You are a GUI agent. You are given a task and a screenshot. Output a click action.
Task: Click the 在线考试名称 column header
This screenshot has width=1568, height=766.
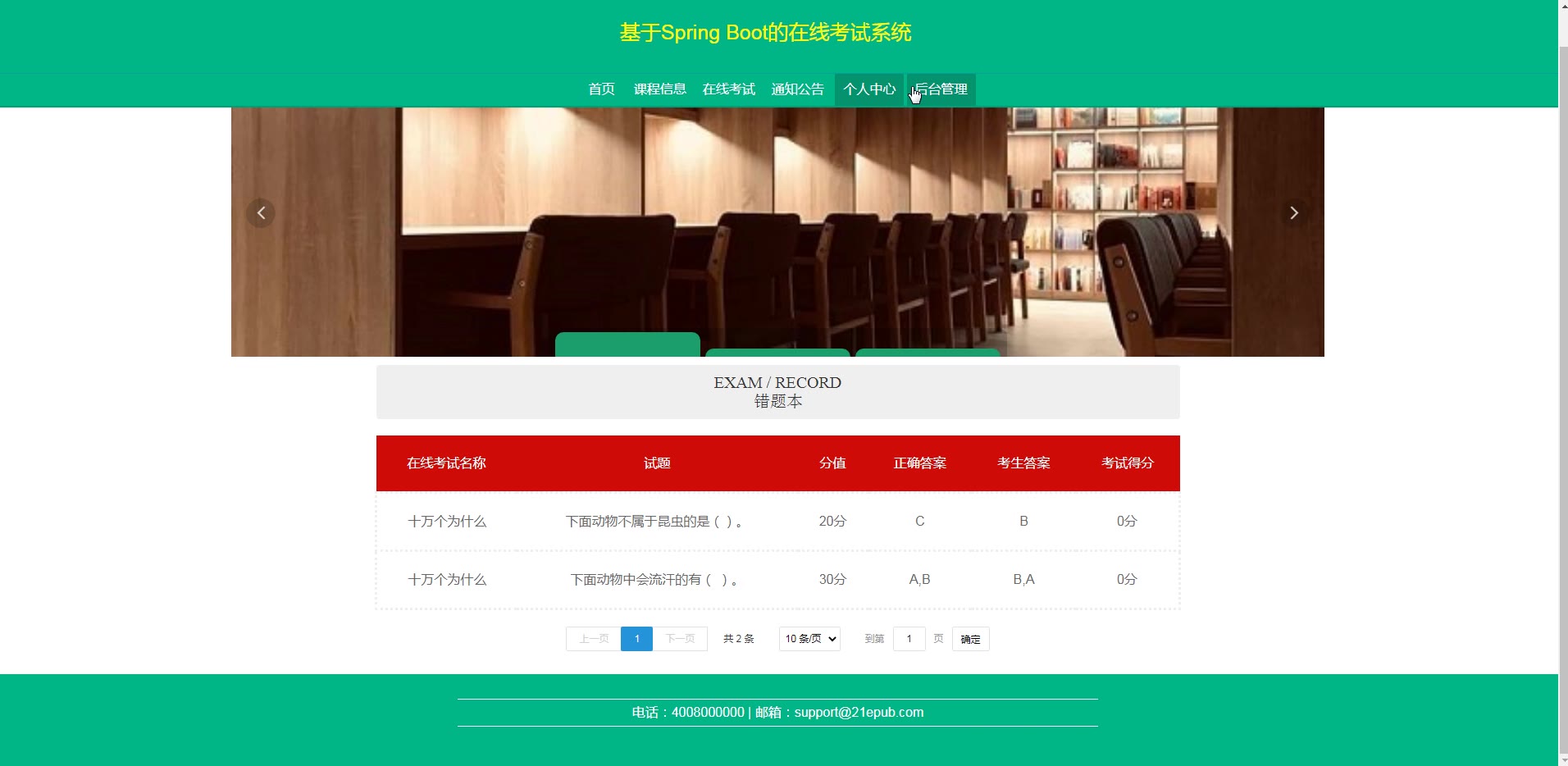pos(447,463)
